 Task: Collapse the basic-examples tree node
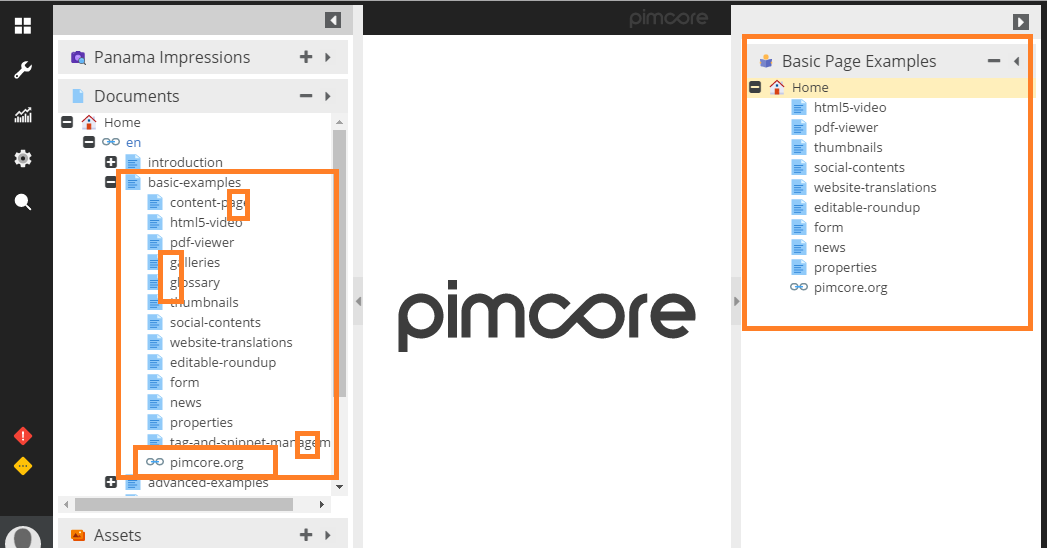pos(111,182)
